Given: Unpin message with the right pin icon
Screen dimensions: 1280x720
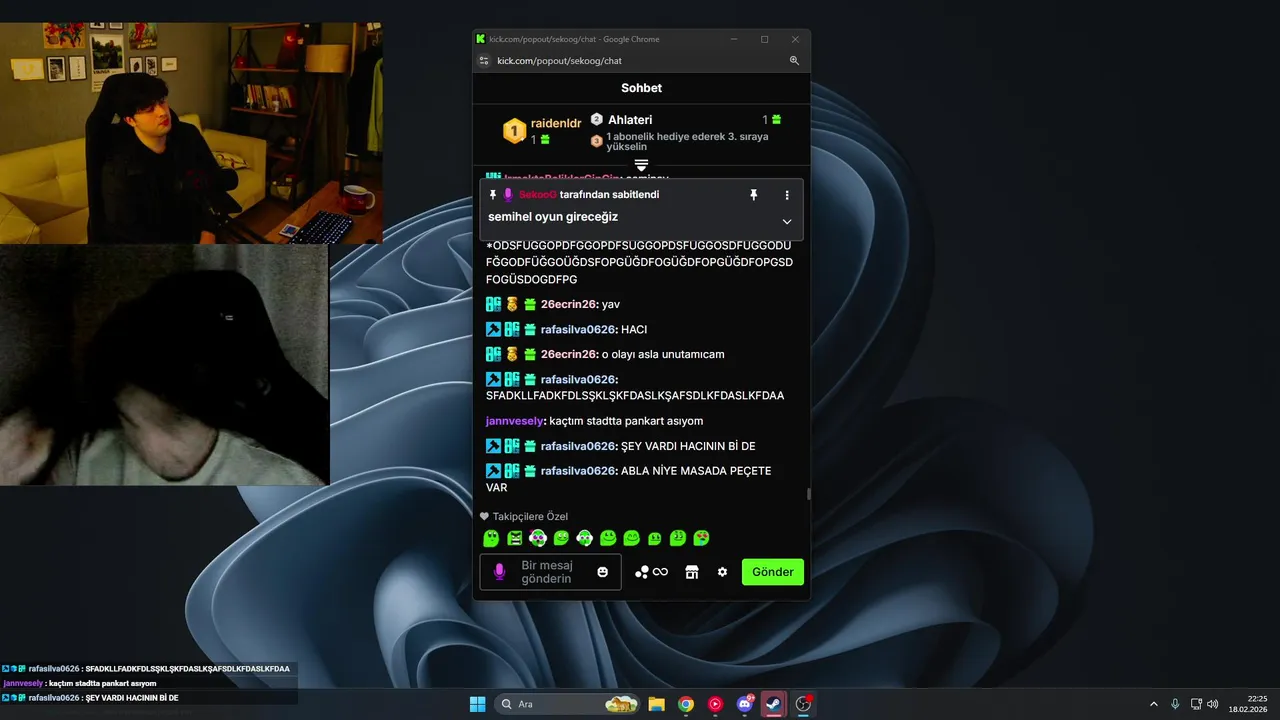Looking at the screenshot, I should 754,195.
